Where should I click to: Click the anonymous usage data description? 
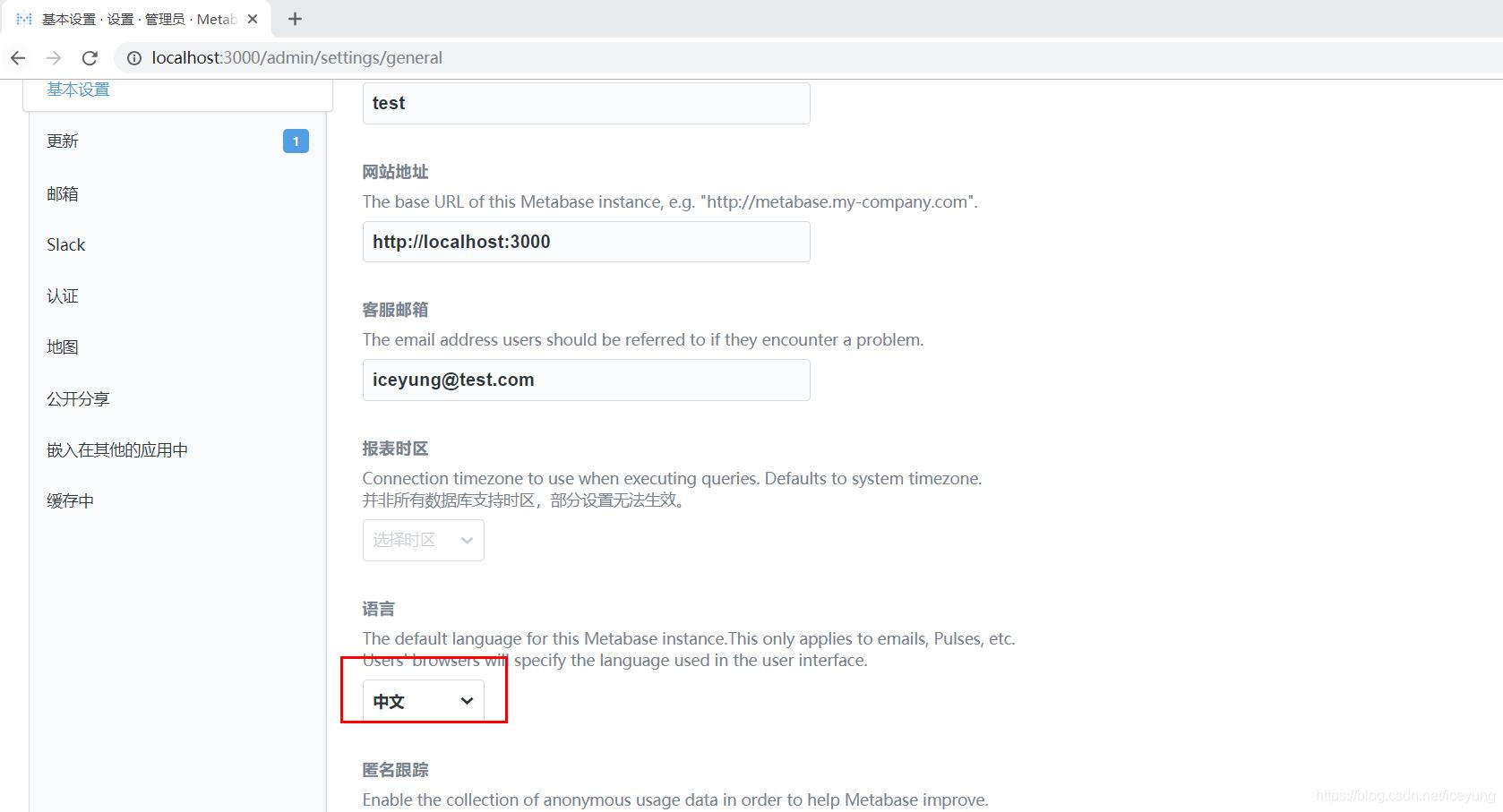[x=675, y=799]
